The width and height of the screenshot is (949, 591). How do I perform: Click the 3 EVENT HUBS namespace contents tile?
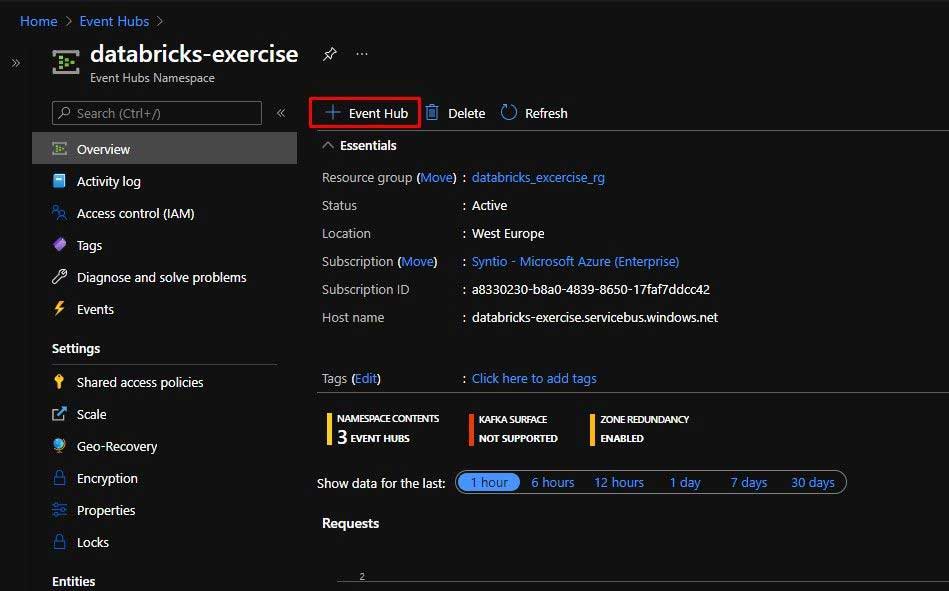pos(383,429)
